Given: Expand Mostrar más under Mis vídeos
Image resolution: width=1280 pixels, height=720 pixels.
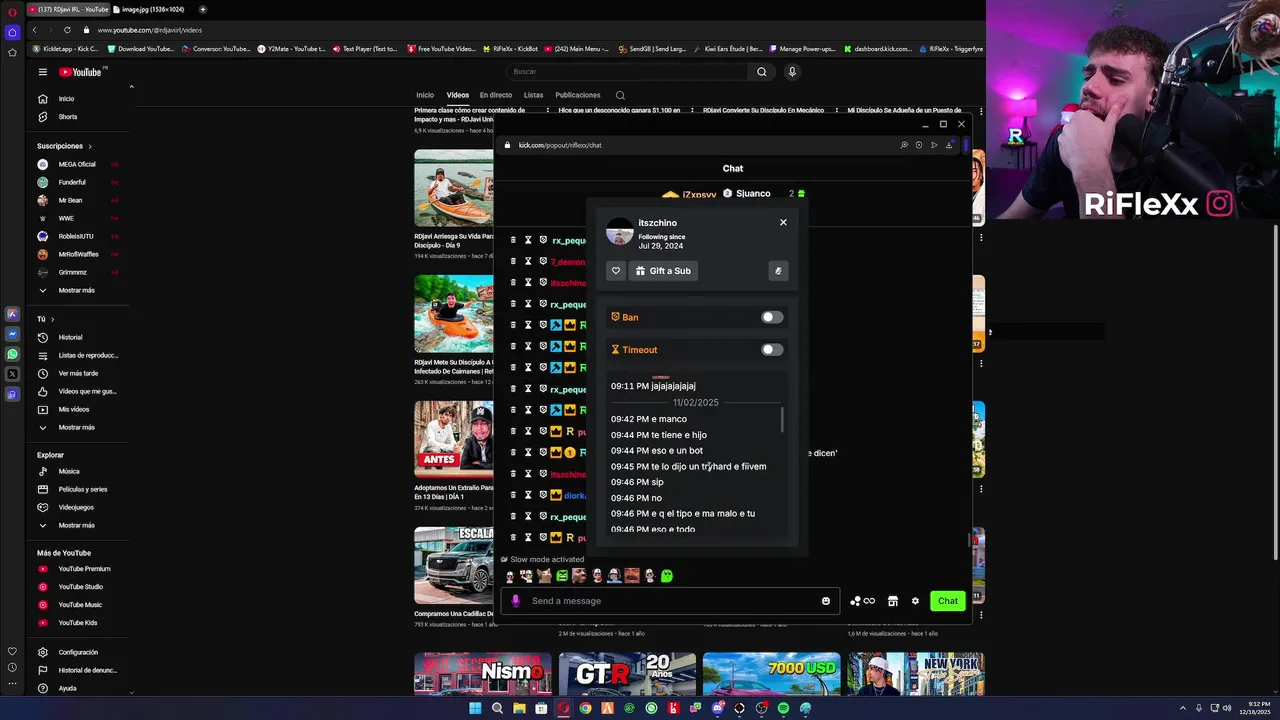Looking at the screenshot, I should [77, 427].
